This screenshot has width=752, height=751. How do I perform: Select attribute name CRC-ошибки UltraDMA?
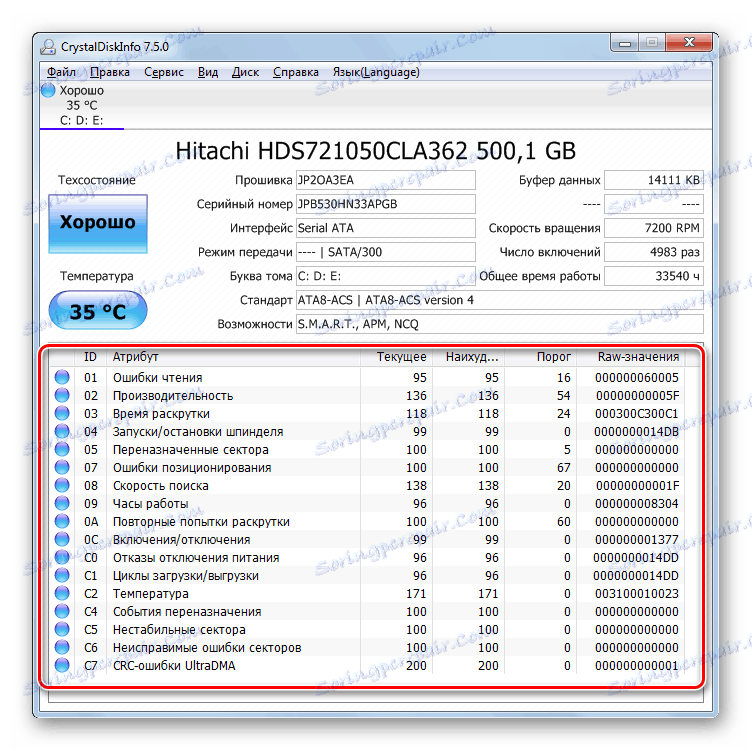pos(174,665)
